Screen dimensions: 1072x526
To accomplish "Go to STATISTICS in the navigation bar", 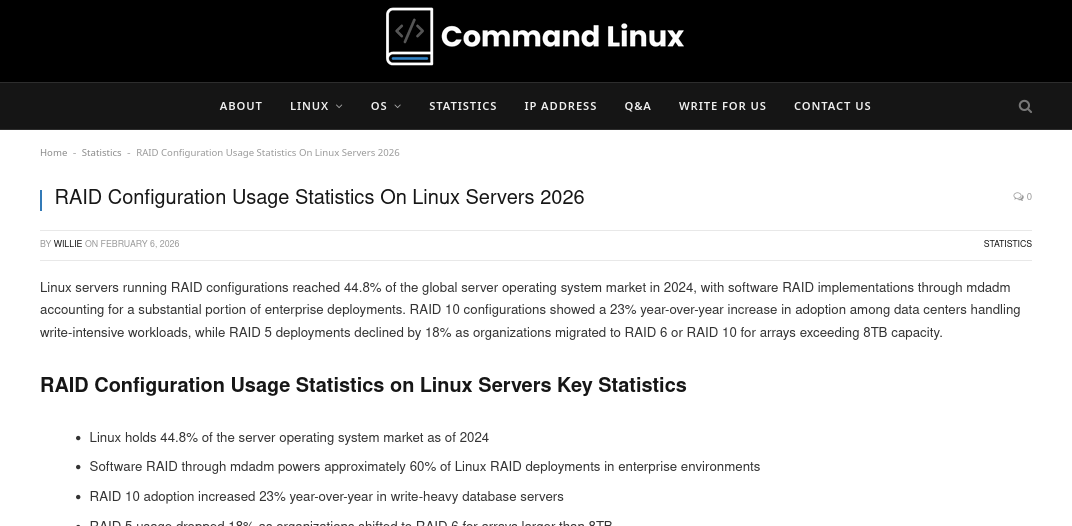I will (463, 106).
